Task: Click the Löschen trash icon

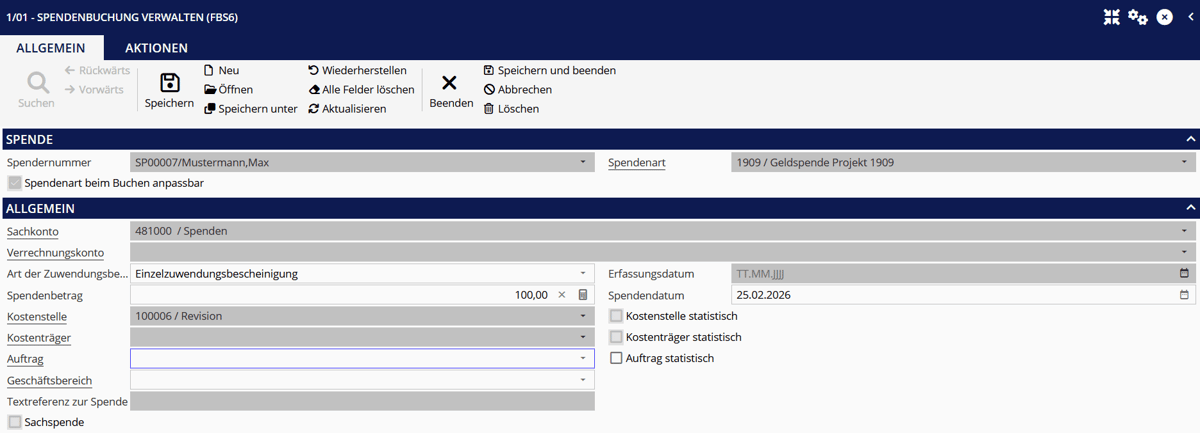Action: click(x=489, y=109)
